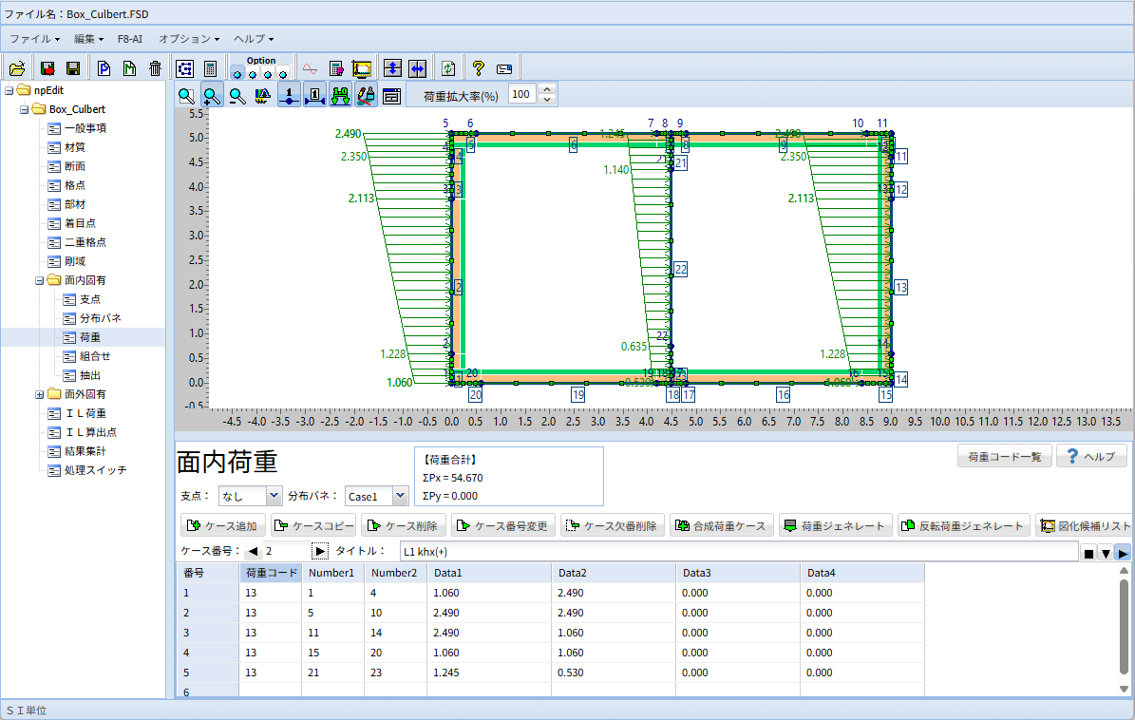Viewport: 1135px width, 720px height.
Task: Click the trash can delete icon
Action: coord(155,68)
